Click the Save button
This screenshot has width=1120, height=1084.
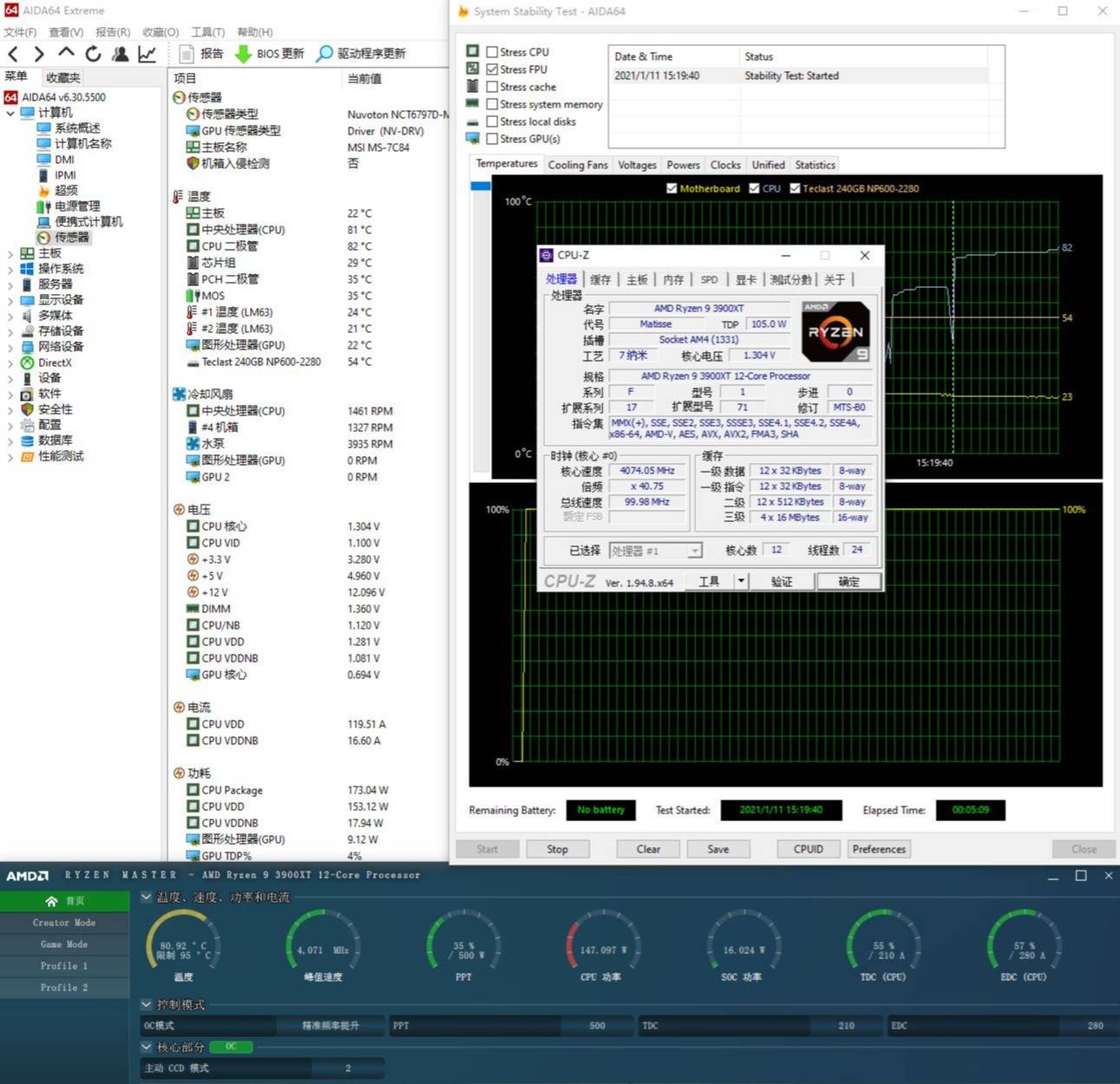718,849
